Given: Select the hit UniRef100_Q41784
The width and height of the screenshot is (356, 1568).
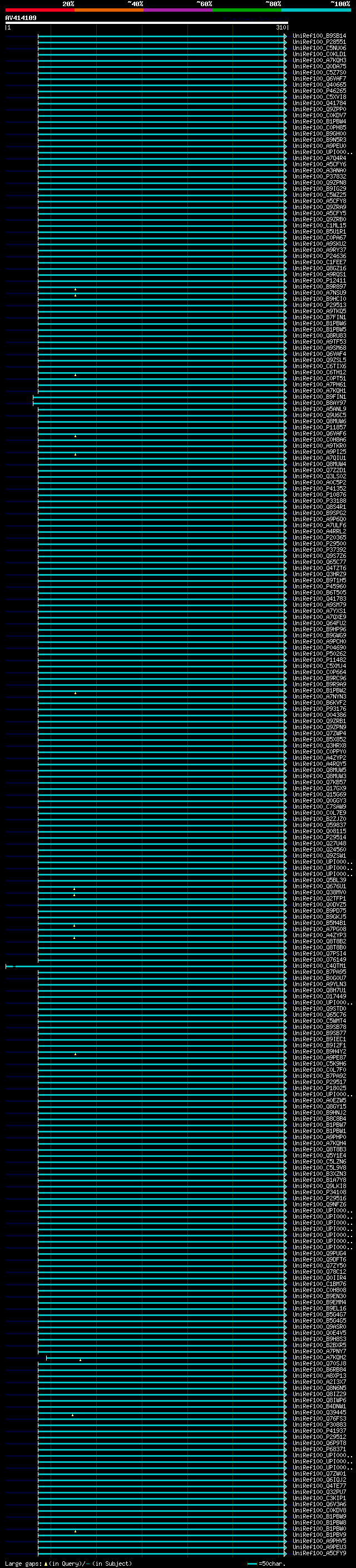Looking at the screenshot, I should tap(319, 103).
